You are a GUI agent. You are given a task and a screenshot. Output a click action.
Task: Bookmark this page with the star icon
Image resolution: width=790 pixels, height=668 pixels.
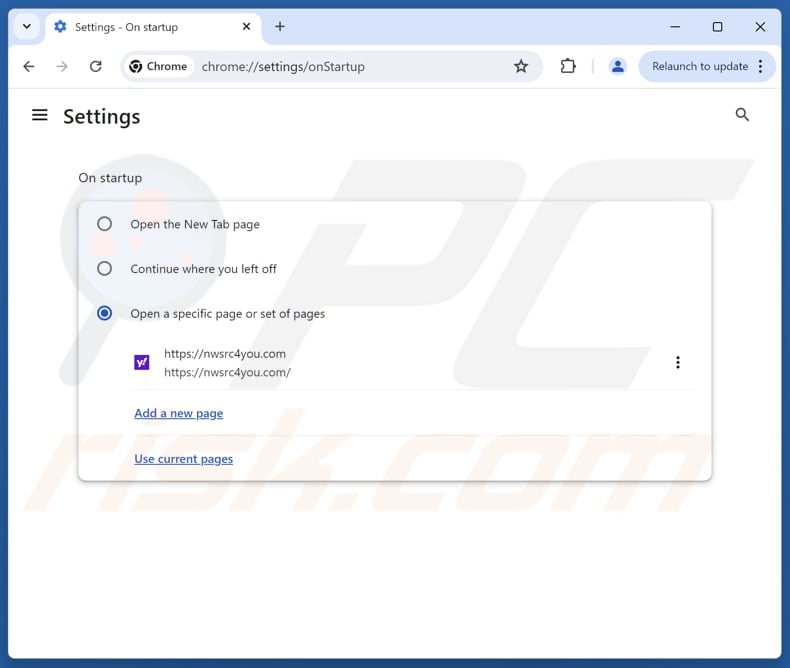(x=520, y=66)
